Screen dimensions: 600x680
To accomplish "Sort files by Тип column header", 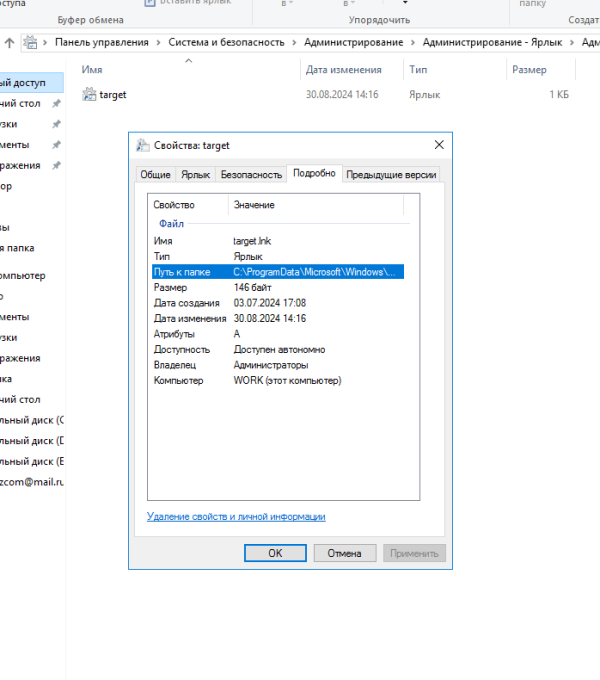I will (x=455, y=70).
